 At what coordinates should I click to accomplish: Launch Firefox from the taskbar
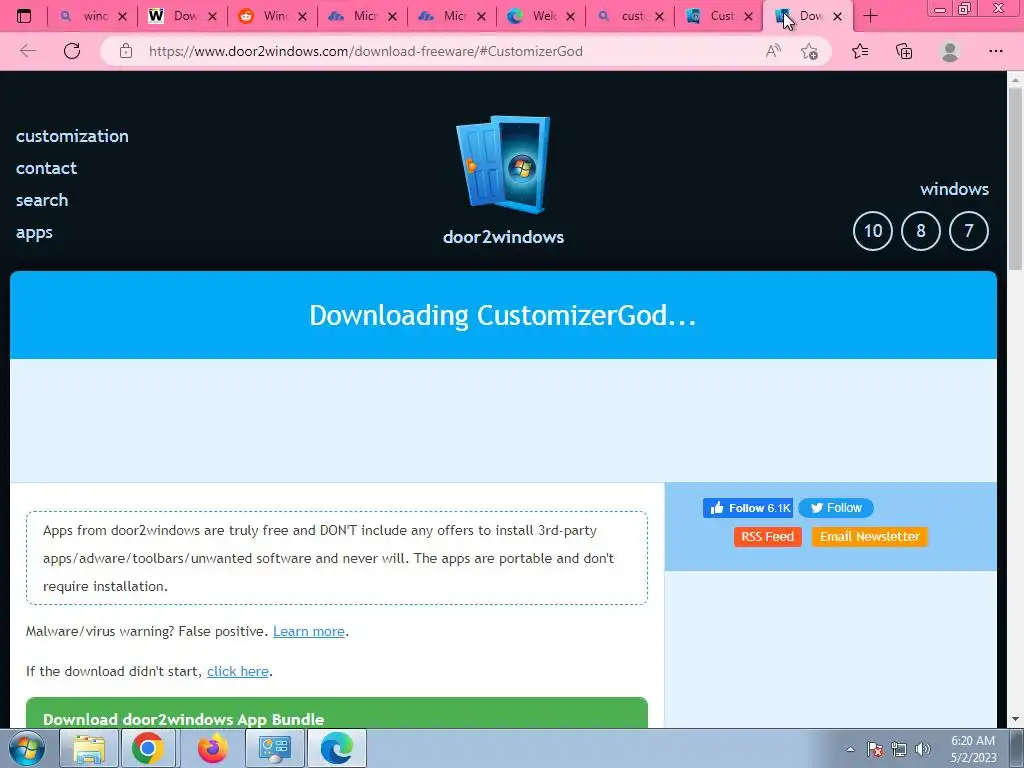tap(213, 748)
